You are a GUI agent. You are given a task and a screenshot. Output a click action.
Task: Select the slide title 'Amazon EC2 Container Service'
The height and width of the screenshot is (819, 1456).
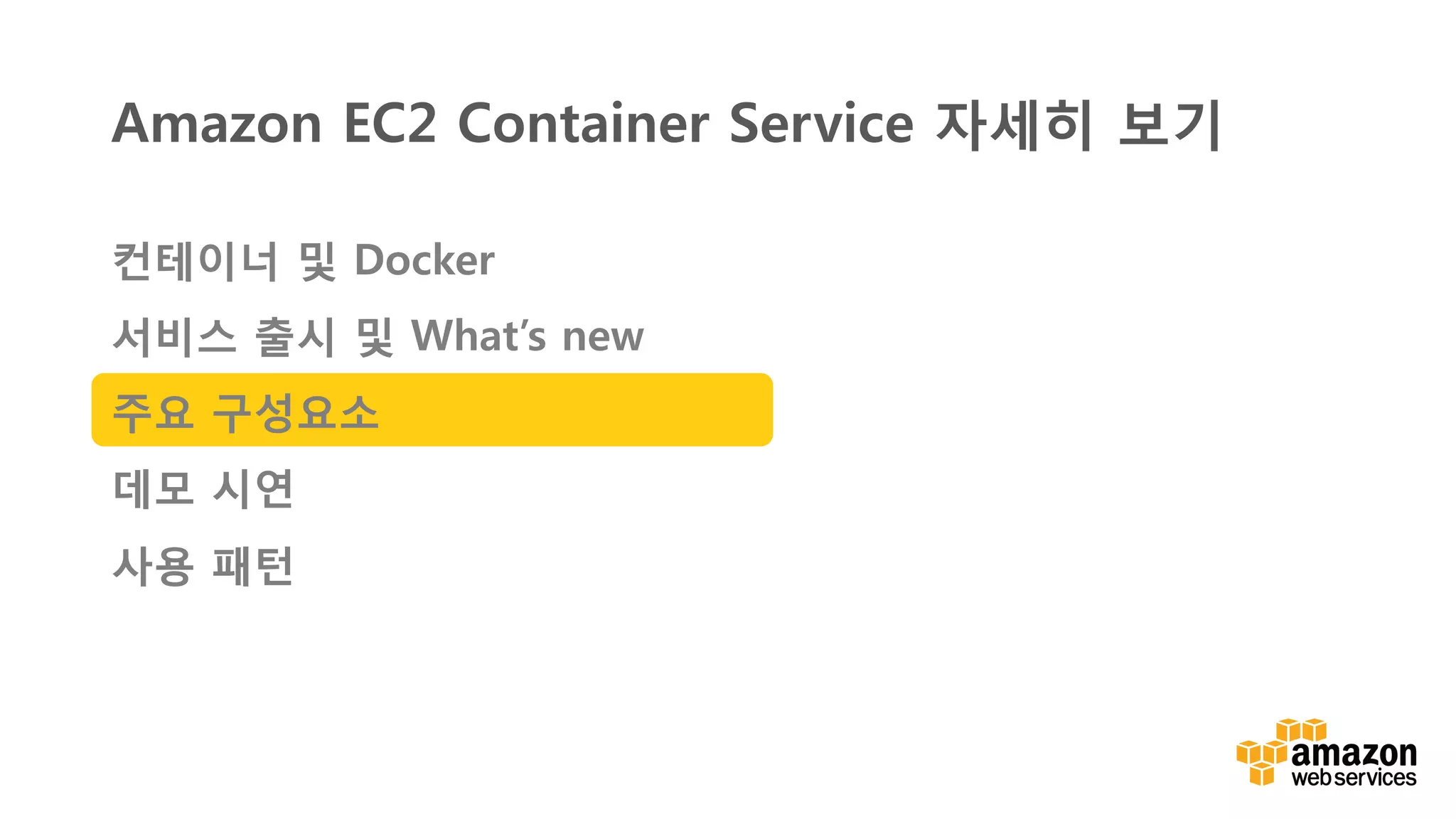coord(512,124)
